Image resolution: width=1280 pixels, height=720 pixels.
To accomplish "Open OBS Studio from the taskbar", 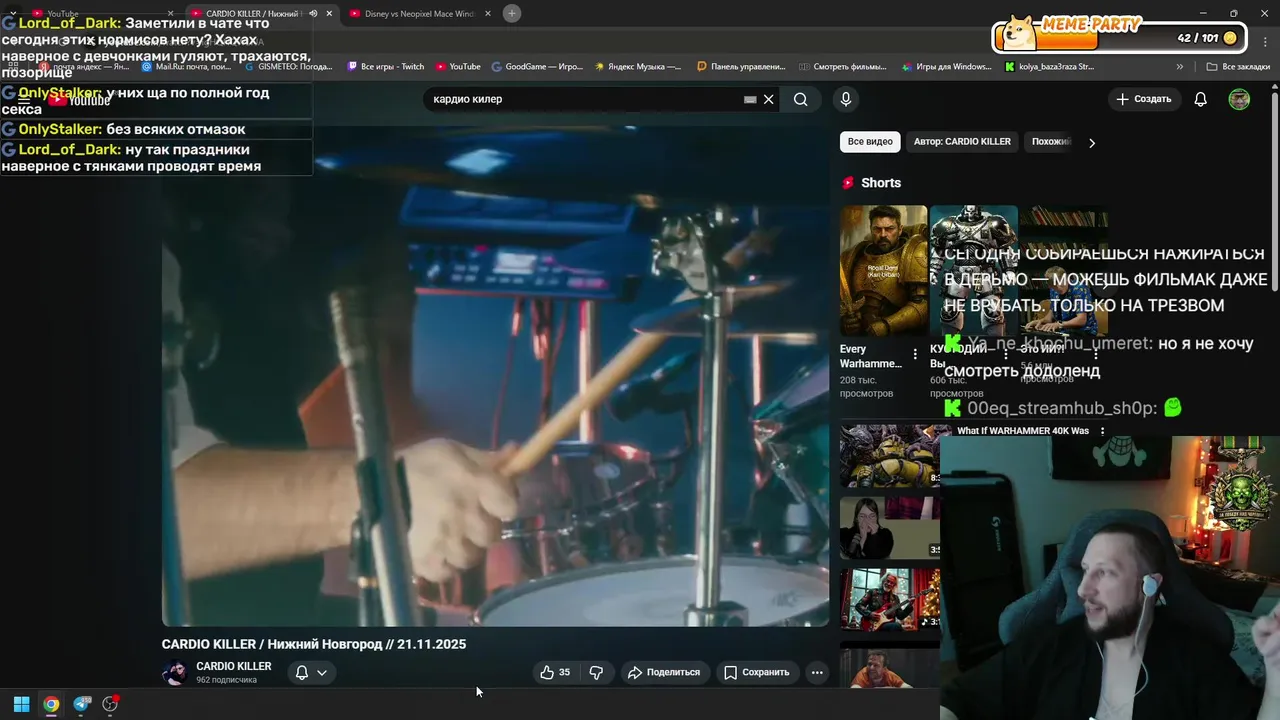I will click(x=110, y=704).
